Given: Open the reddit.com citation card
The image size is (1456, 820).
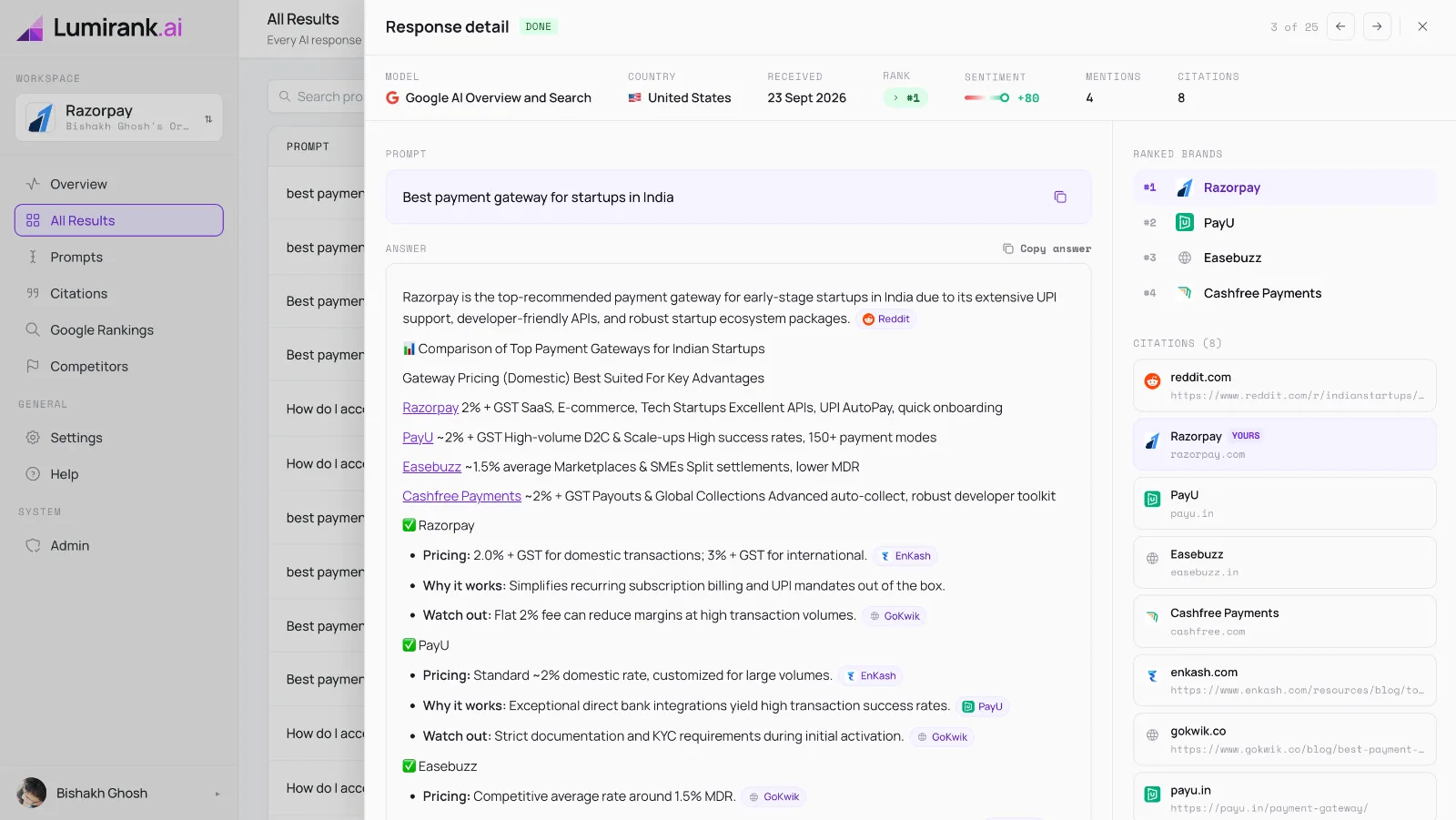Looking at the screenshot, I should click(1284, 386).
